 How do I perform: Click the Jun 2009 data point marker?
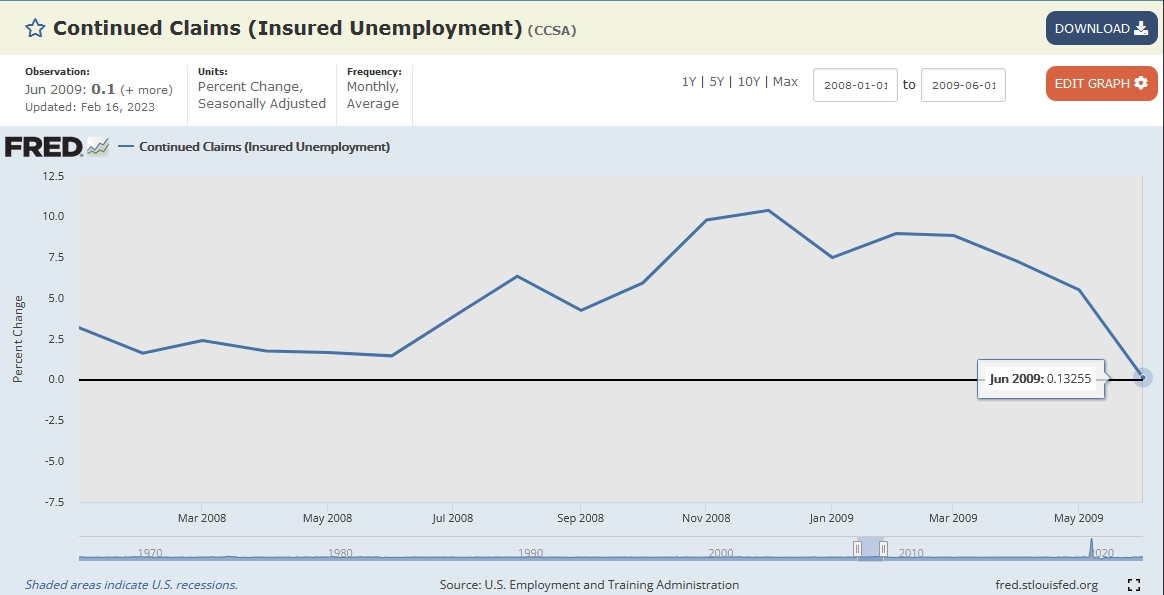click(x=1144, y=377)
